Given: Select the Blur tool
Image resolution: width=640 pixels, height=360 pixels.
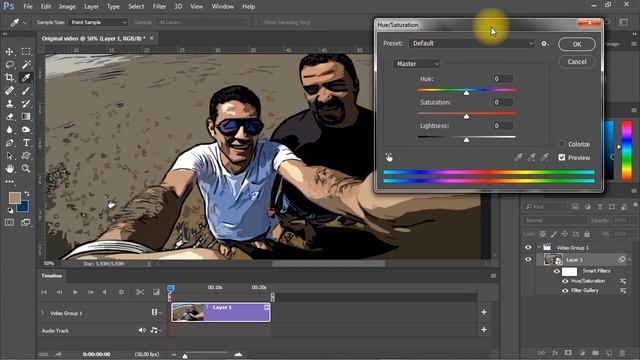Looking at the screenshot, I should tap(9, 130).
